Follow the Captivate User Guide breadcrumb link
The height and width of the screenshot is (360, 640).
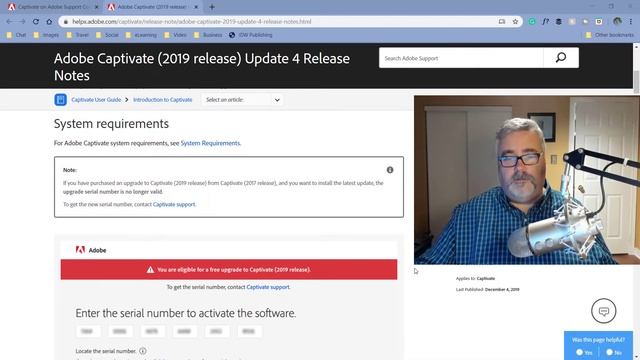click(x=96, y=100)
